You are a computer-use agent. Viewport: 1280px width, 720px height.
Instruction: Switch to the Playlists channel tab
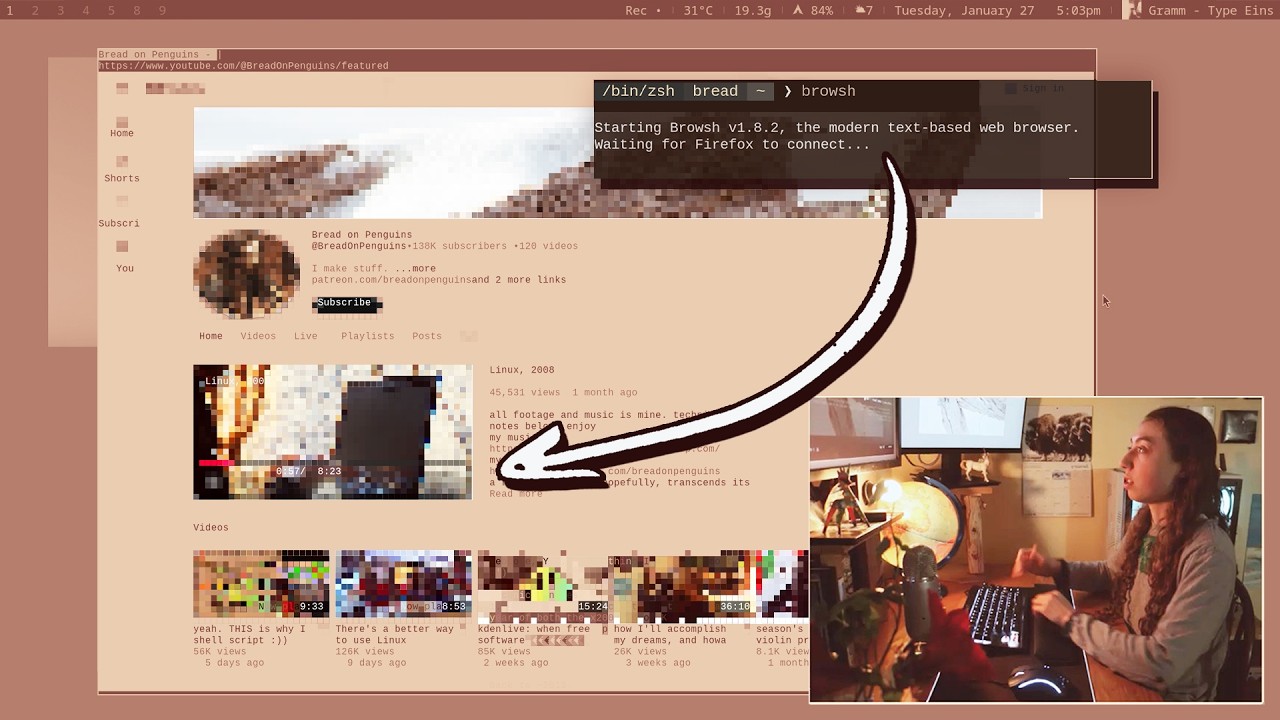[367, 336]
